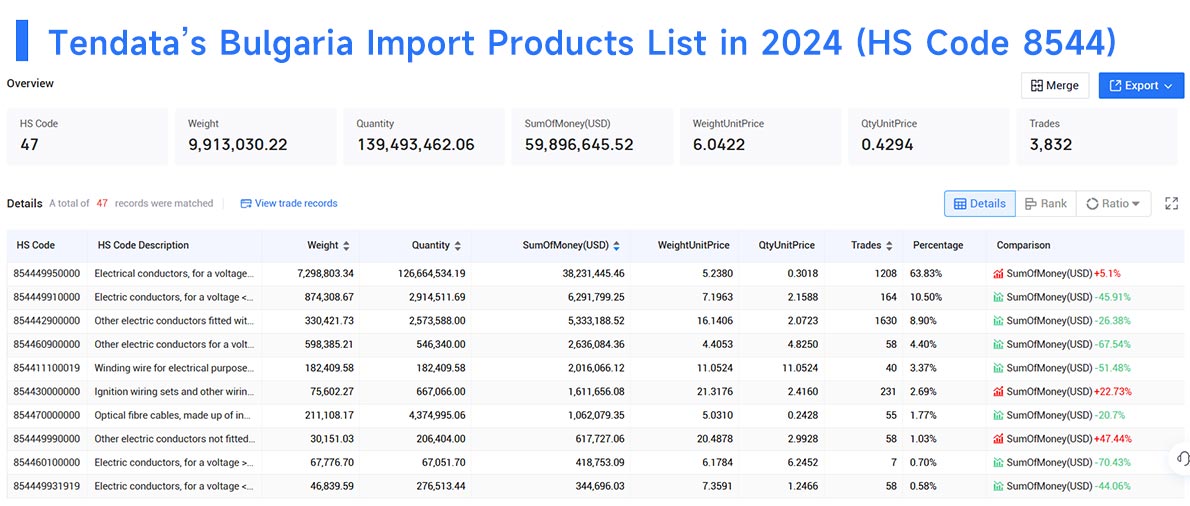Image resolution: width=1190 pixels, height=506 pixels.
Task: Select HS code 854460900000
Action: click(x=47, y=344)
